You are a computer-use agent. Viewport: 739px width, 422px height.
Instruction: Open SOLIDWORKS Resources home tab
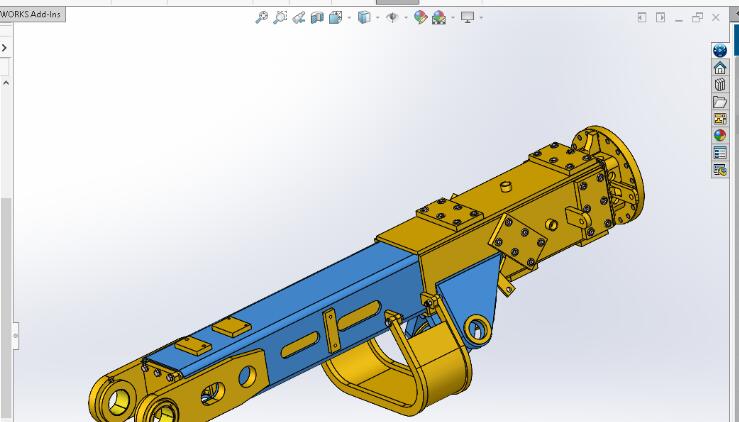pos(720,68)
